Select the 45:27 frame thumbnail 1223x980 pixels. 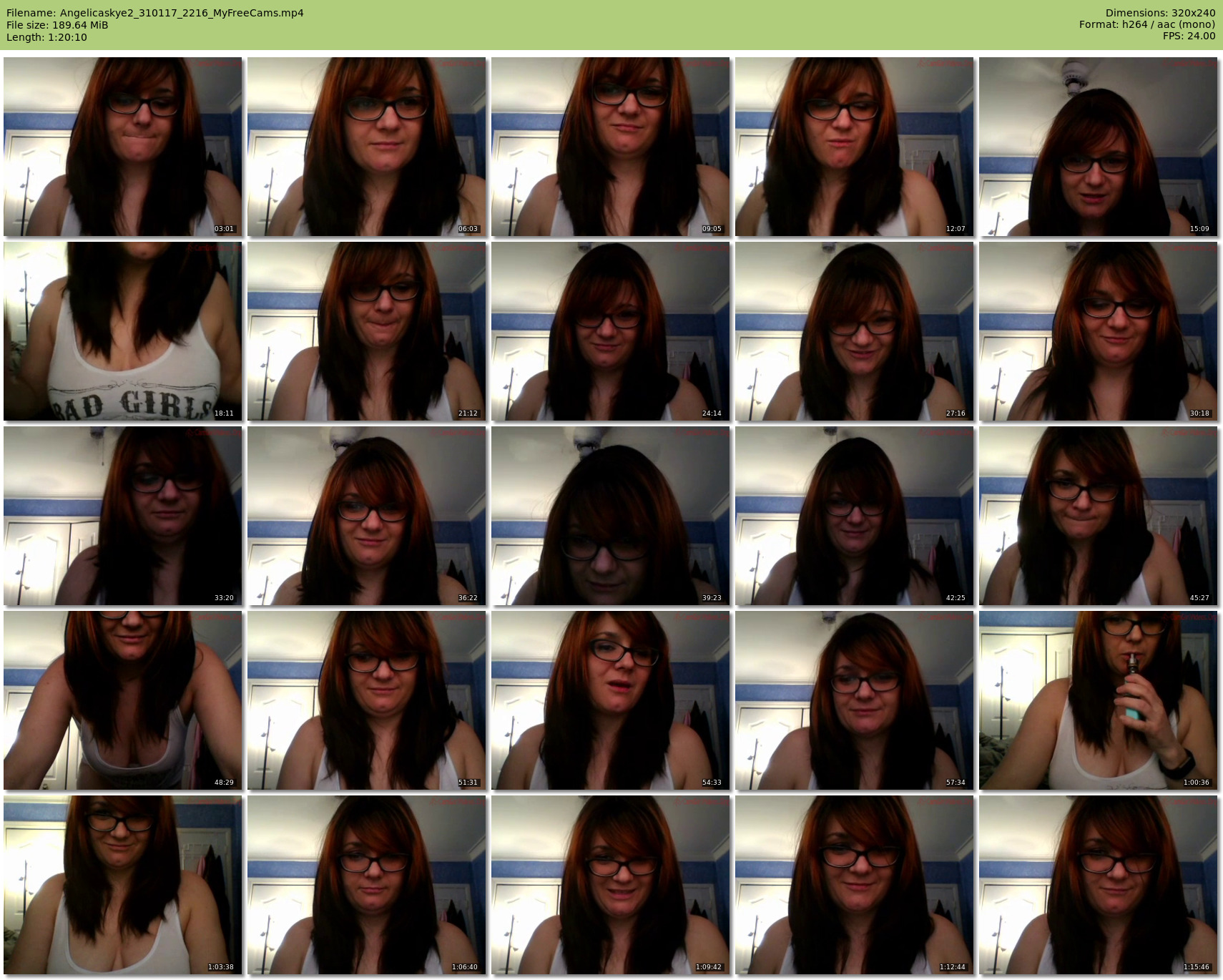point(1099,516)
